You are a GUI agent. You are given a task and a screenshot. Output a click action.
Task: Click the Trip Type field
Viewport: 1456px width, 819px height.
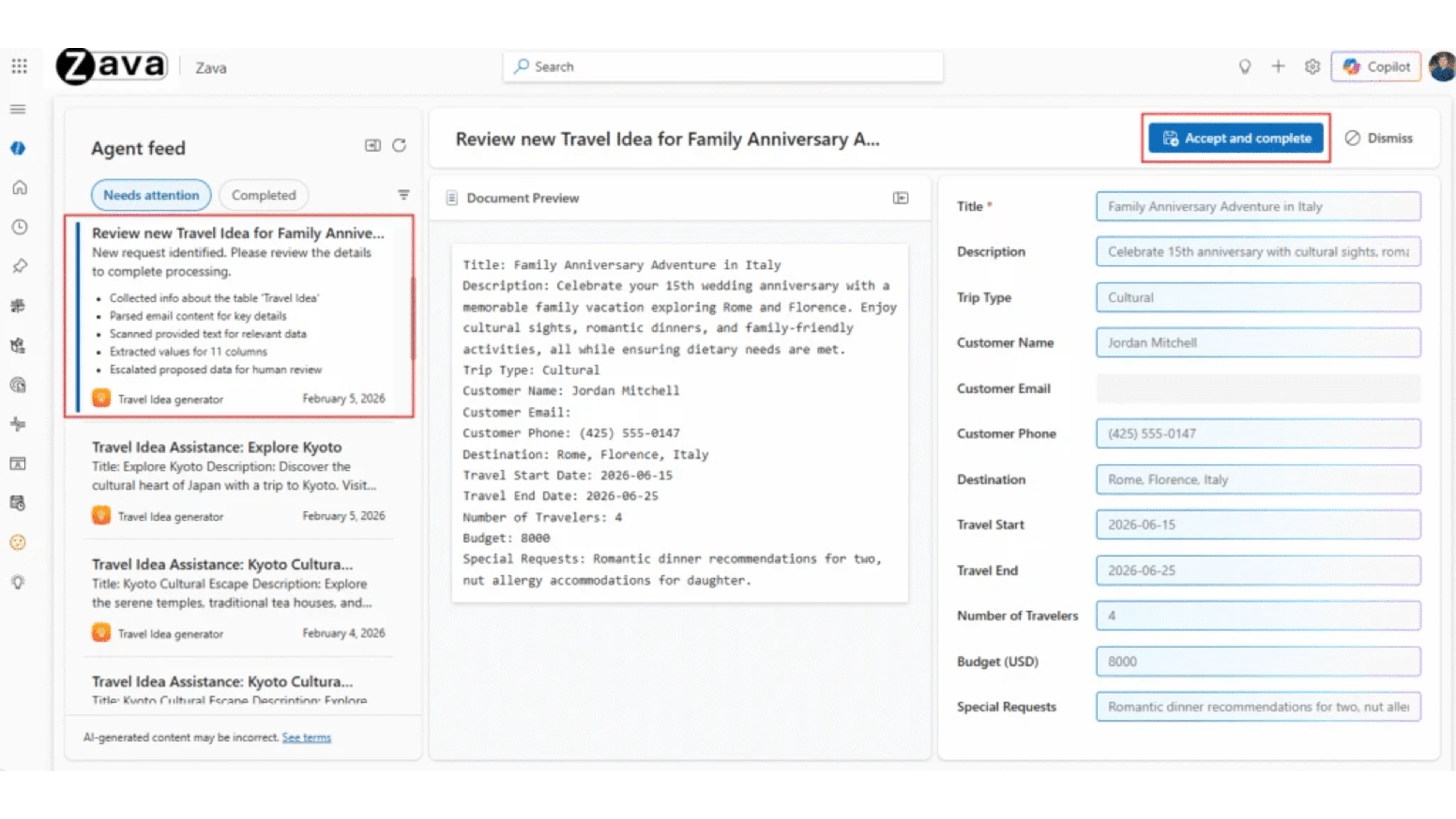pyautogui.click(x=1258, y=297)
